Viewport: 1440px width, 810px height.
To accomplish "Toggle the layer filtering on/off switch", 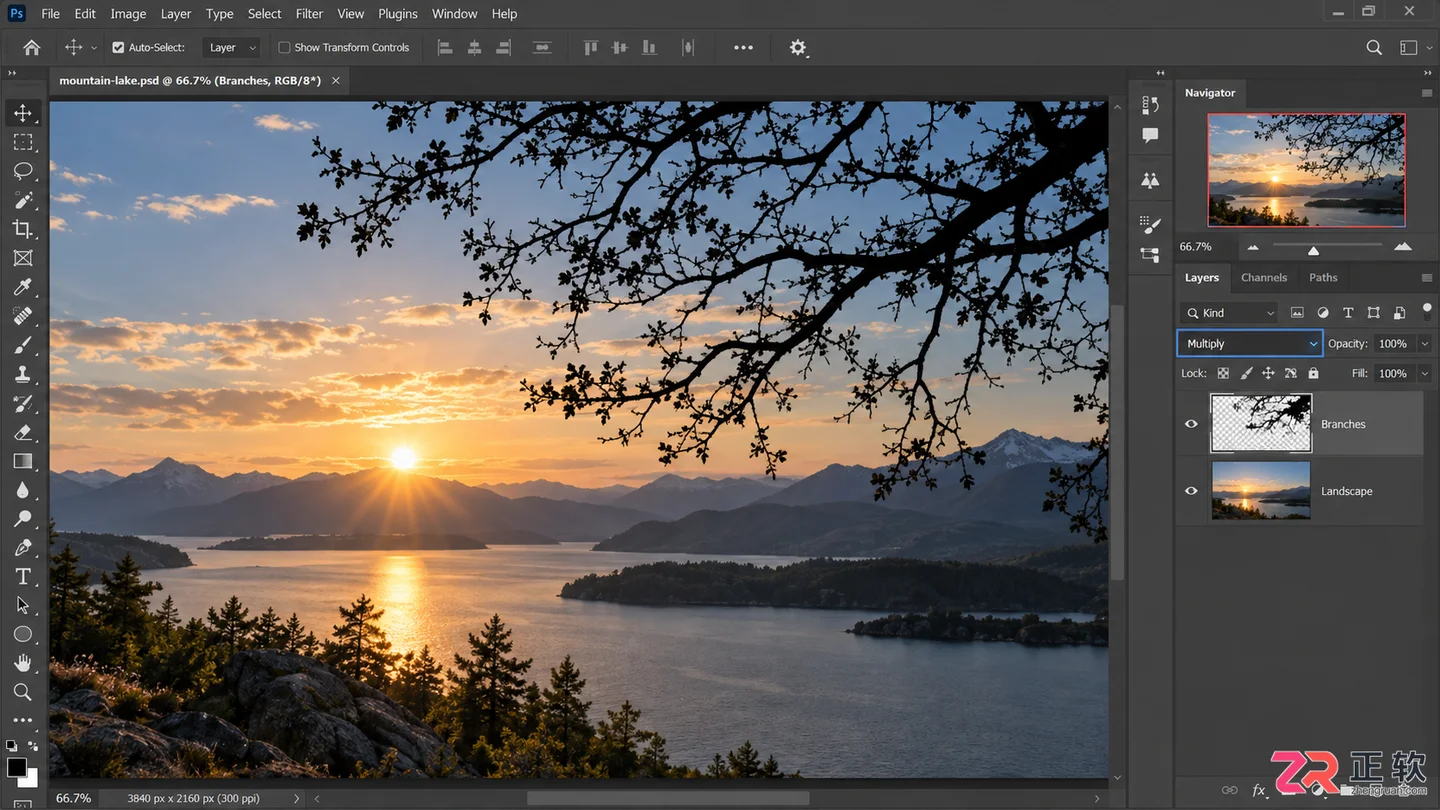I will pos(1427,311).
